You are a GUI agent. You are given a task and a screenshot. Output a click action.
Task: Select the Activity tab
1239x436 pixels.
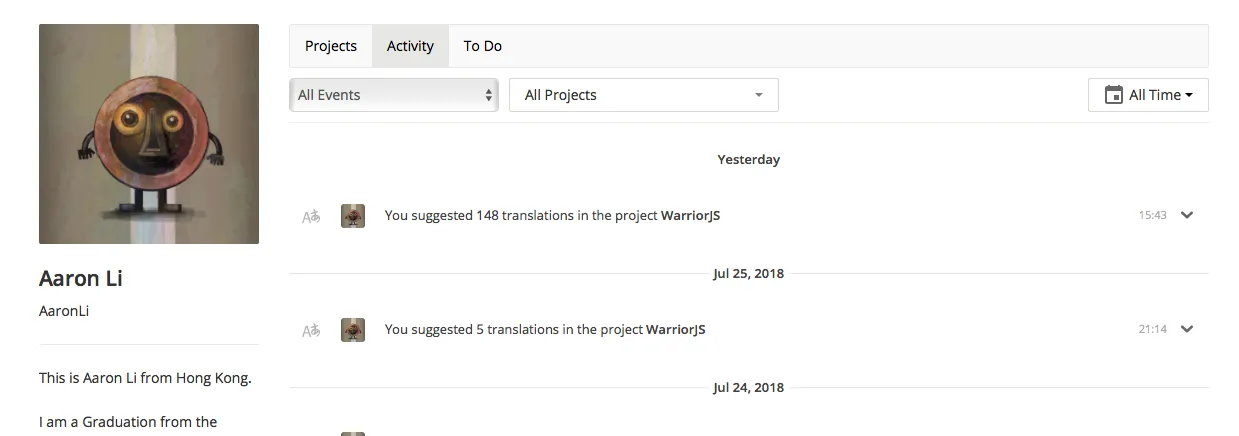410,46
